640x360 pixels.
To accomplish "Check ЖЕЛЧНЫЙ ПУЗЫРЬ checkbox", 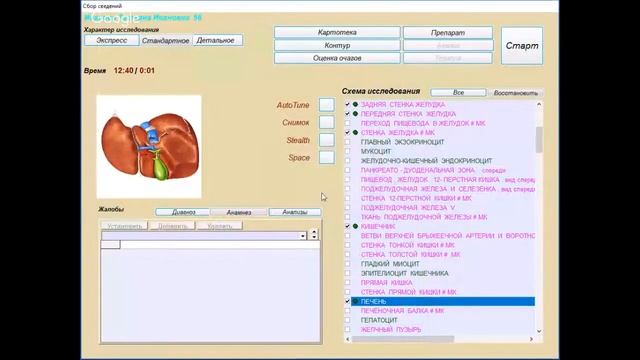I will coord(347,329).
